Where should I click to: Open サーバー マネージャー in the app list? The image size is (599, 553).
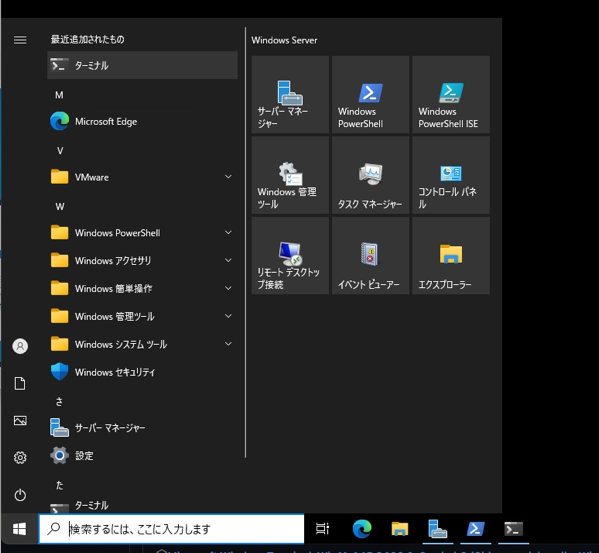coord(142,428)
